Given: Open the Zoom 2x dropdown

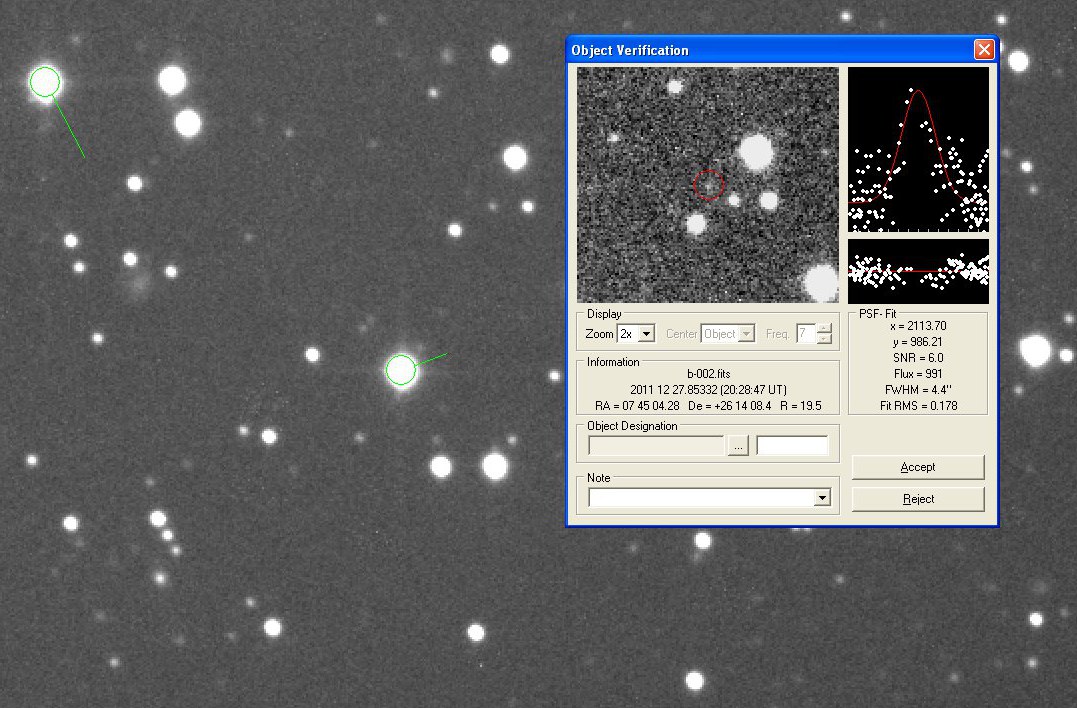Looking at the screenshot, I should coord(646,334).
